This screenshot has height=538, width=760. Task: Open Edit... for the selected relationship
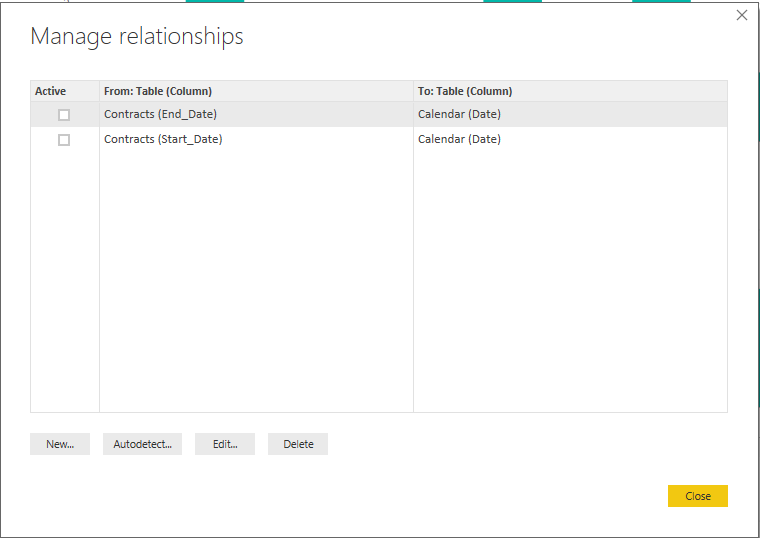225,444
